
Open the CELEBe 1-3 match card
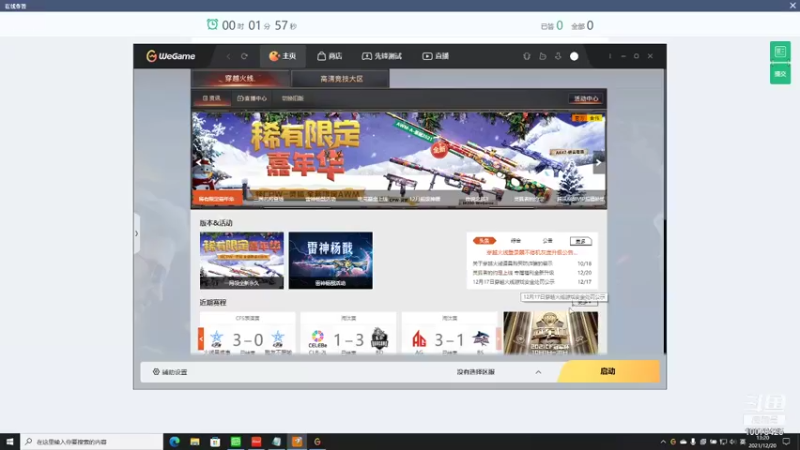348,334
